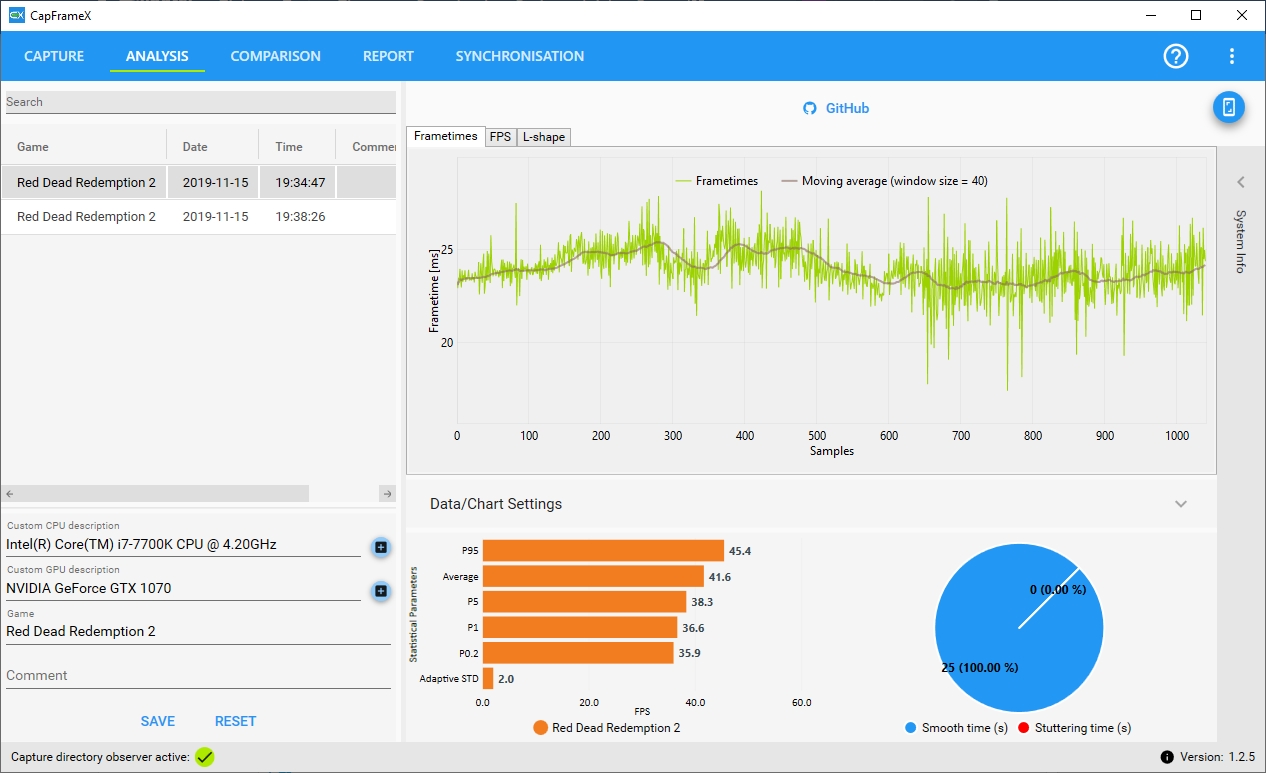Click the Comment column header
The height and width of the screenshot is (773, 1266).
(374, 147)
